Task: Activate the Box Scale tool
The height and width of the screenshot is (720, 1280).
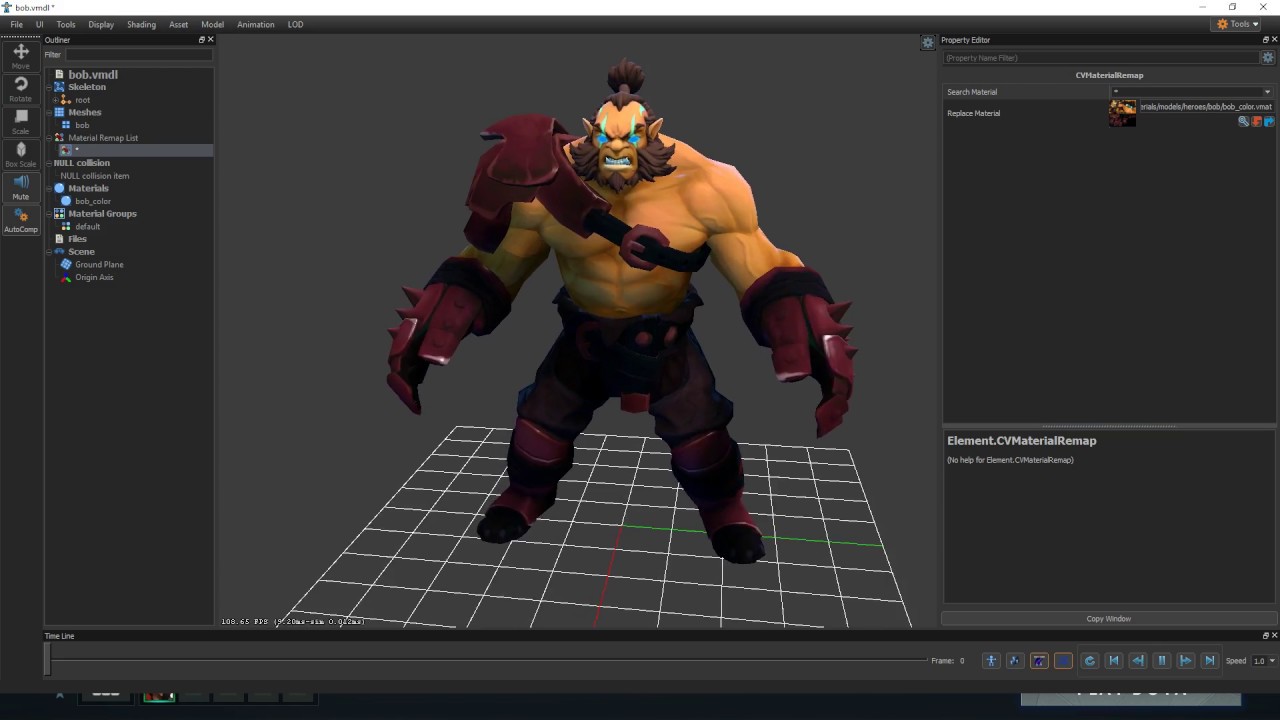Action: click(20, 155)
